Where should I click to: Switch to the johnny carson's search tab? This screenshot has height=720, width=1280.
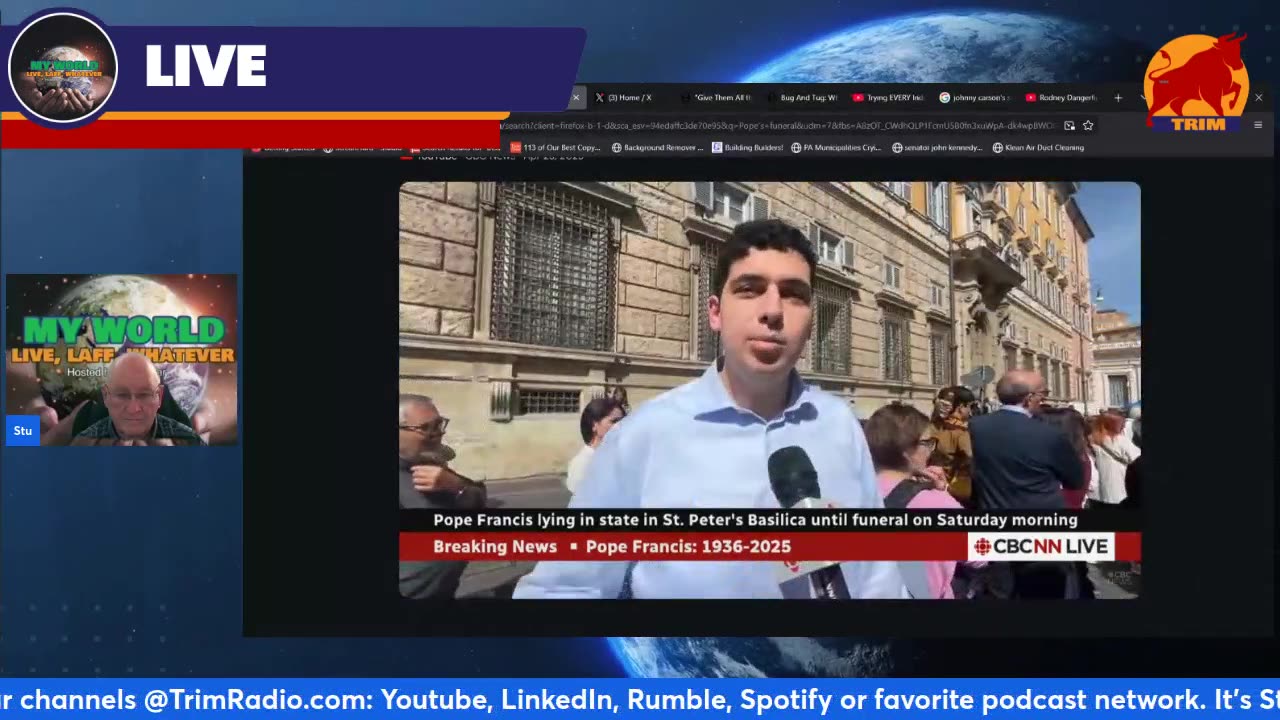click(x=975, y=98)
